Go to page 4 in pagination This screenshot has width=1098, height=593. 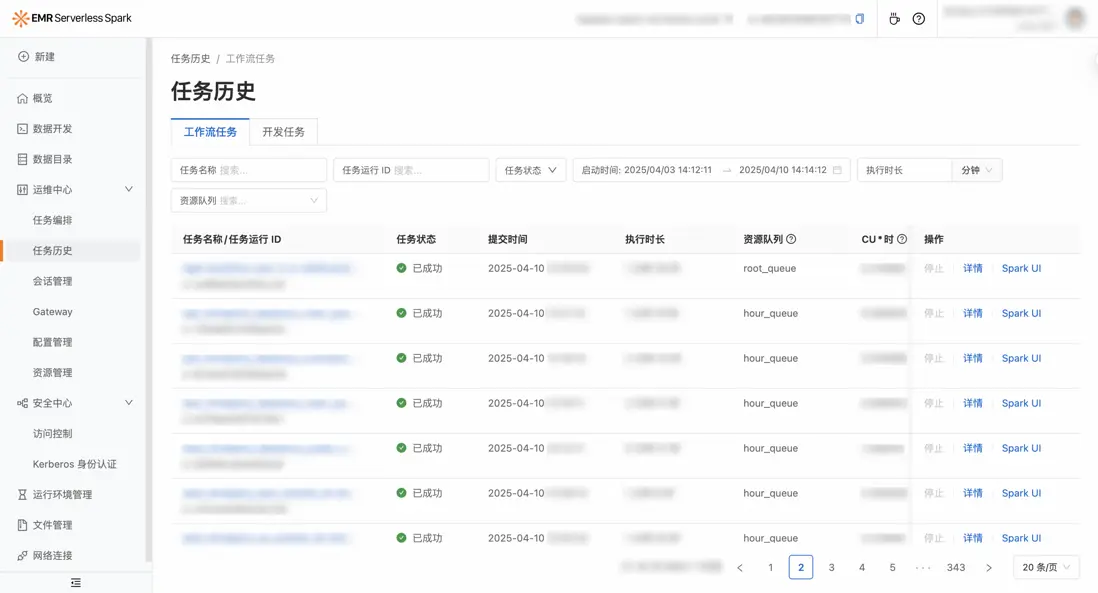862,568
